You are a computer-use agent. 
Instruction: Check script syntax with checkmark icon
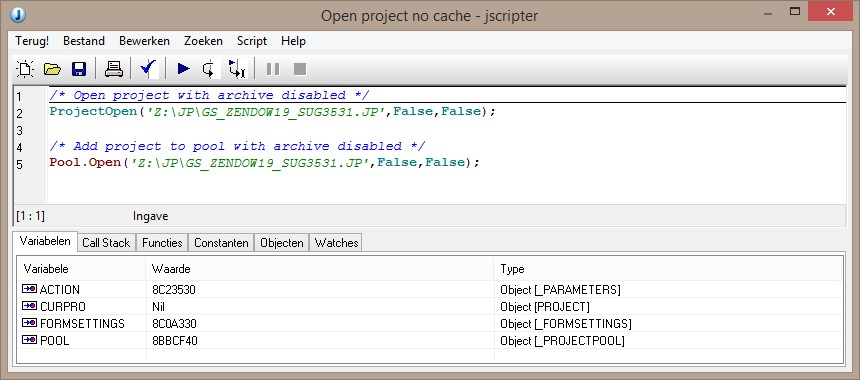click(x=148, y=69)
